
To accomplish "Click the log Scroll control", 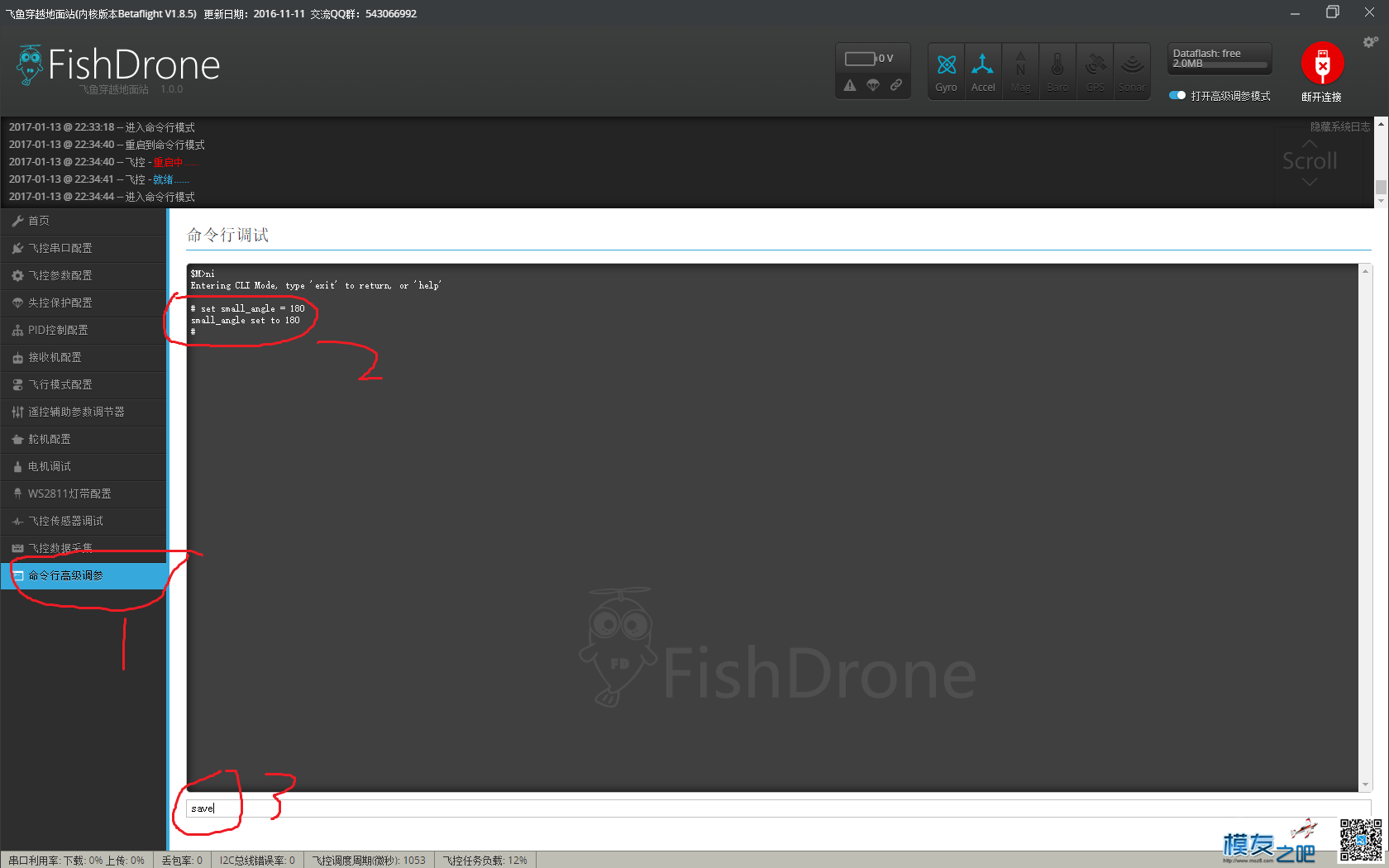I will pyautogui.click(x=1310, y=161).
